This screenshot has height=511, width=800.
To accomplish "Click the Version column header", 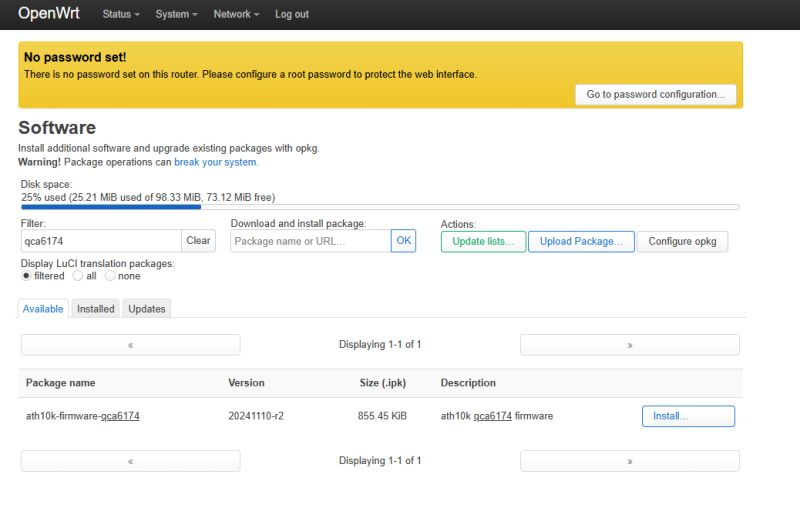I will click(x=246, y=383).
